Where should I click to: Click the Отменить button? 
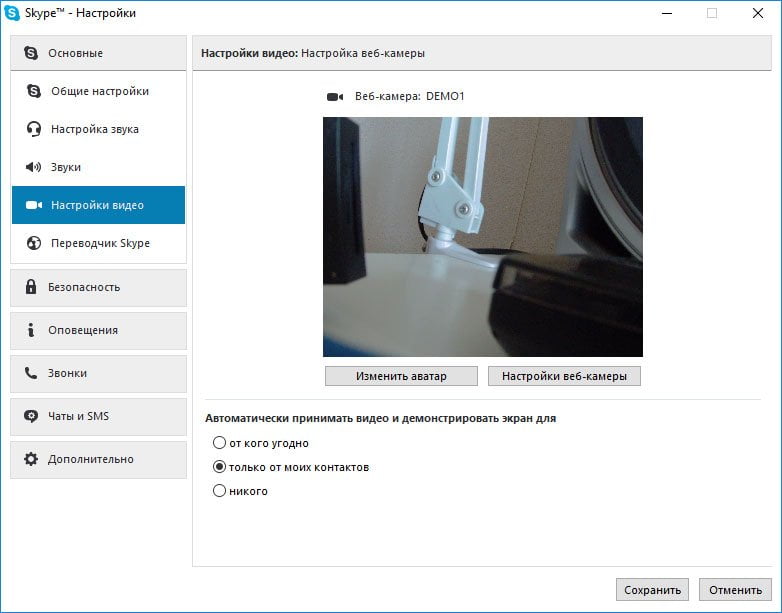pyautogui.click(x=735, y=590)
